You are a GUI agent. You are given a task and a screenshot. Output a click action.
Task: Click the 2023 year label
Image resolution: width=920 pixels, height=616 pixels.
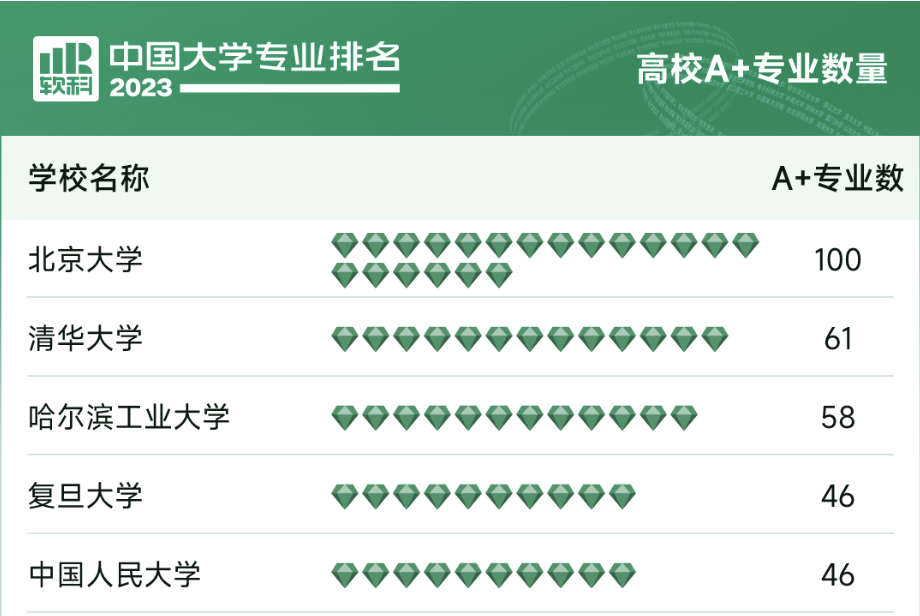pyautogui.click(x=141, y=88)
